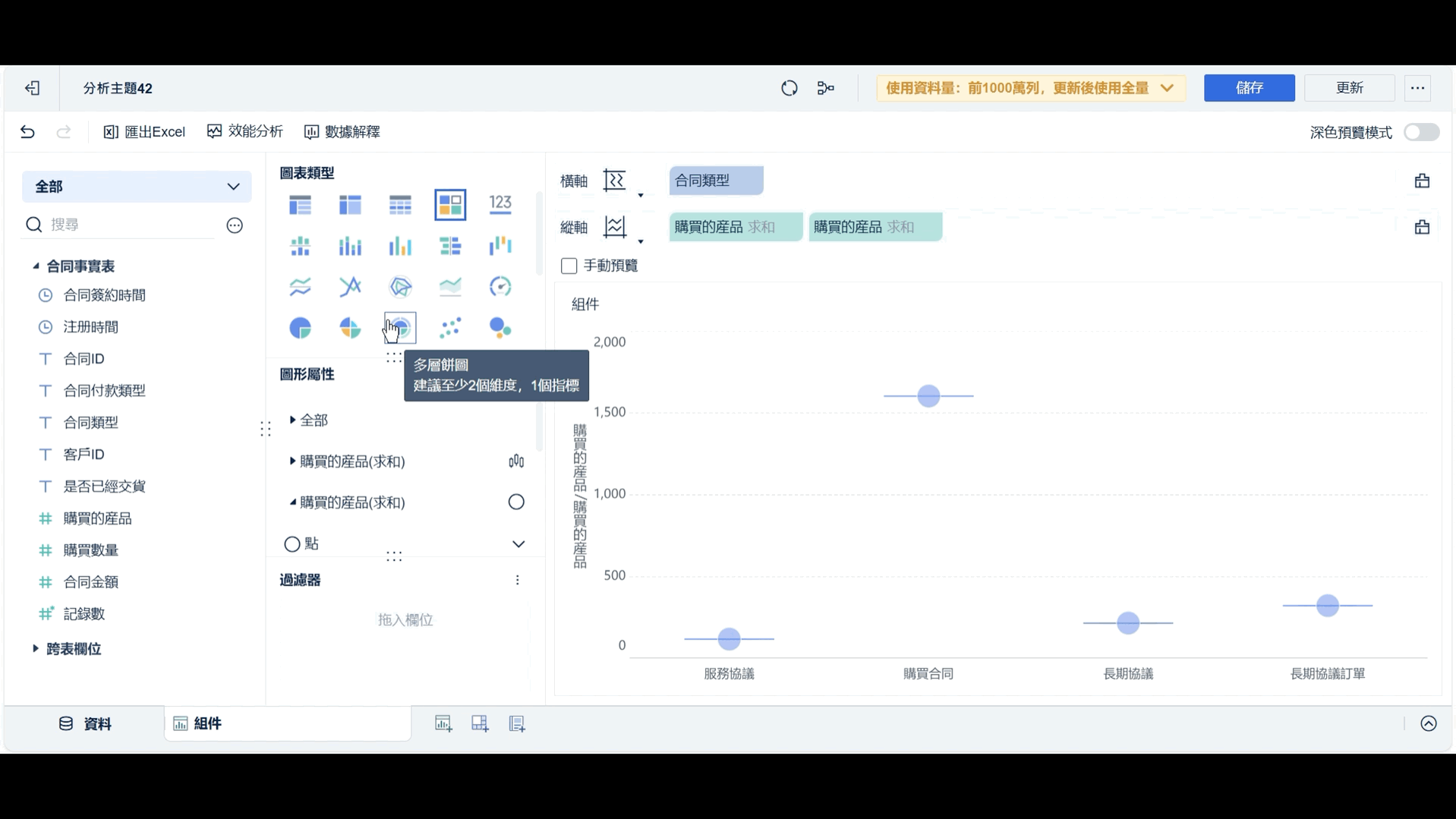This screenshot has width=1456, height=819.
Task: Click the back/exit icon beside 分析主題42
Action: (32, 88)
